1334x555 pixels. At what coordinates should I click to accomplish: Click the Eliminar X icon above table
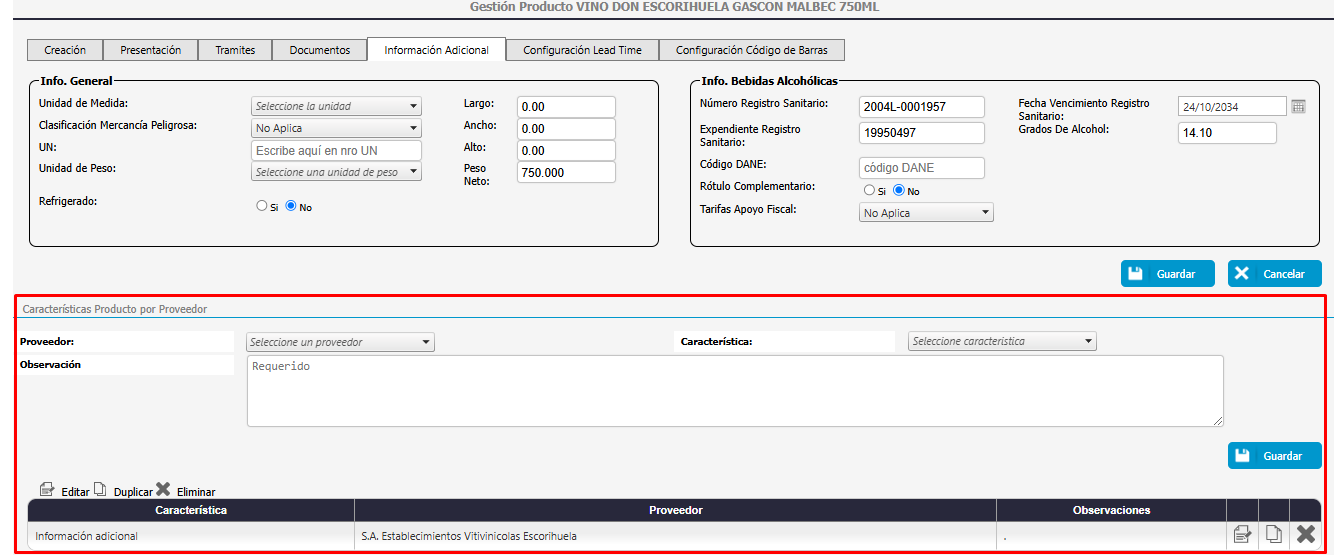(163, 490)
